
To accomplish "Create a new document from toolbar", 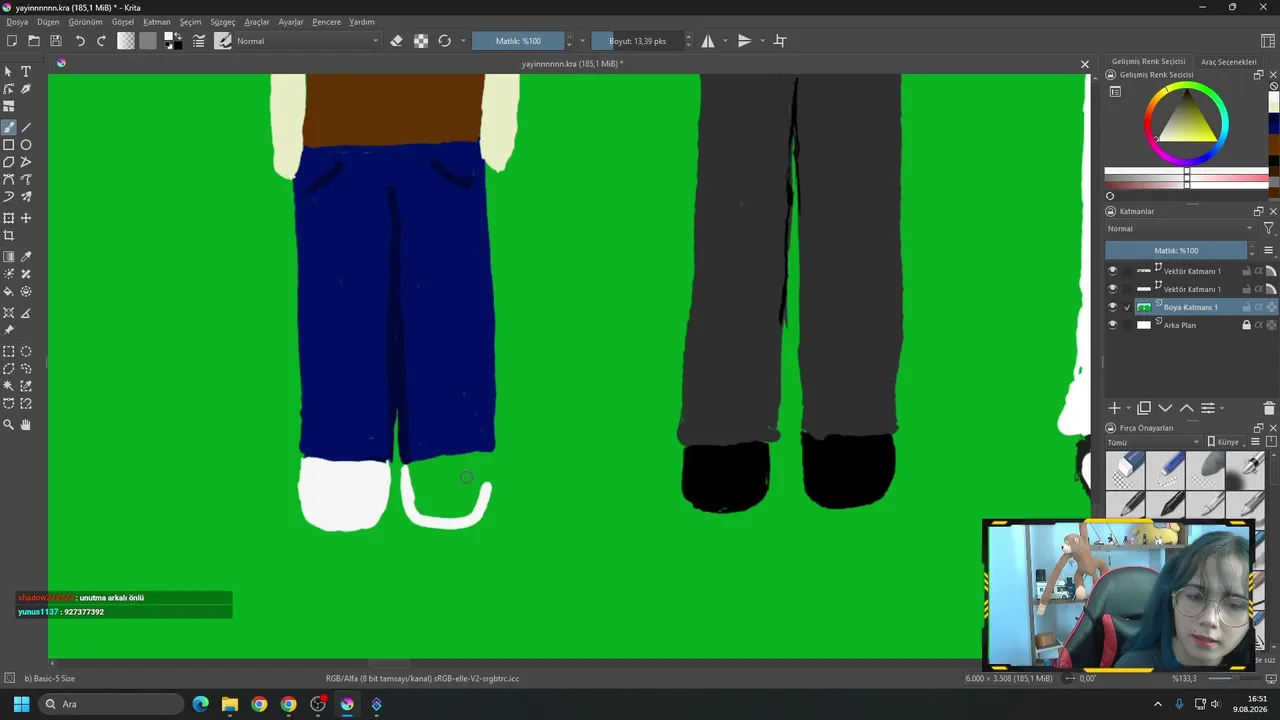I will pos(12,41).
